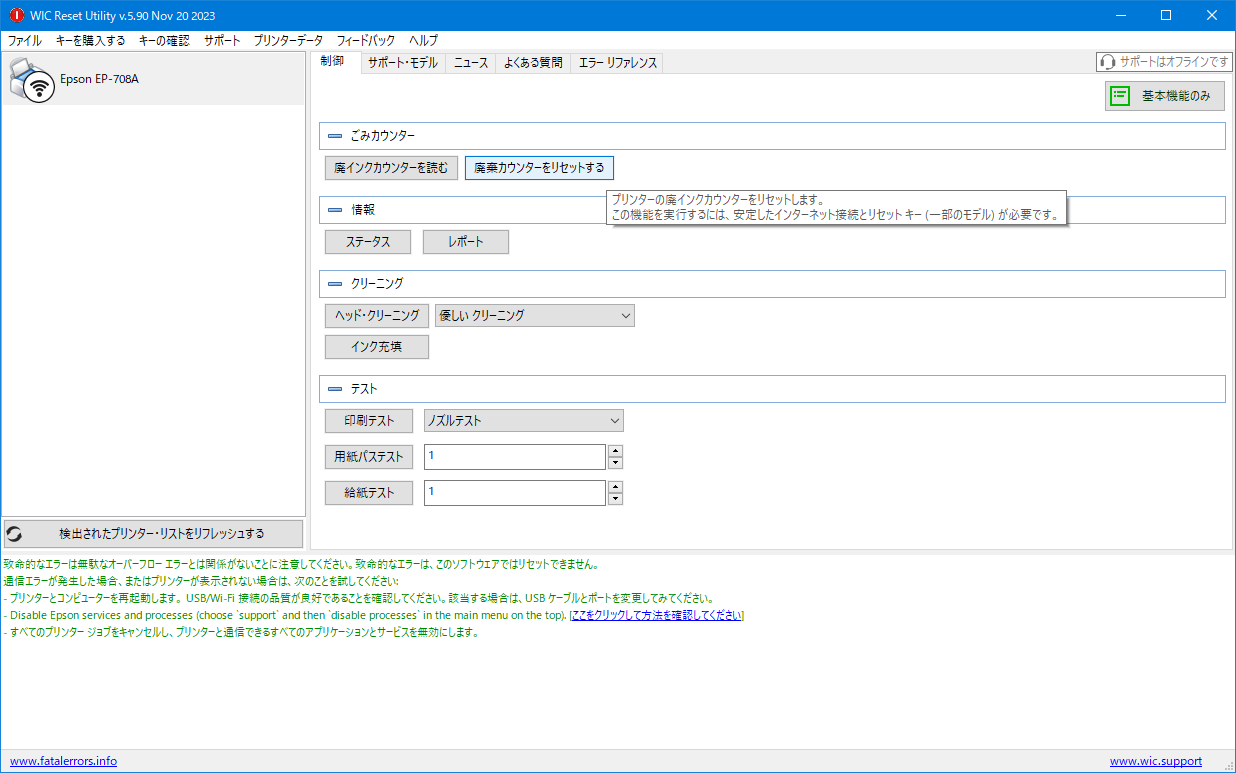Click the headset support offline icon

coord(1107,62)
